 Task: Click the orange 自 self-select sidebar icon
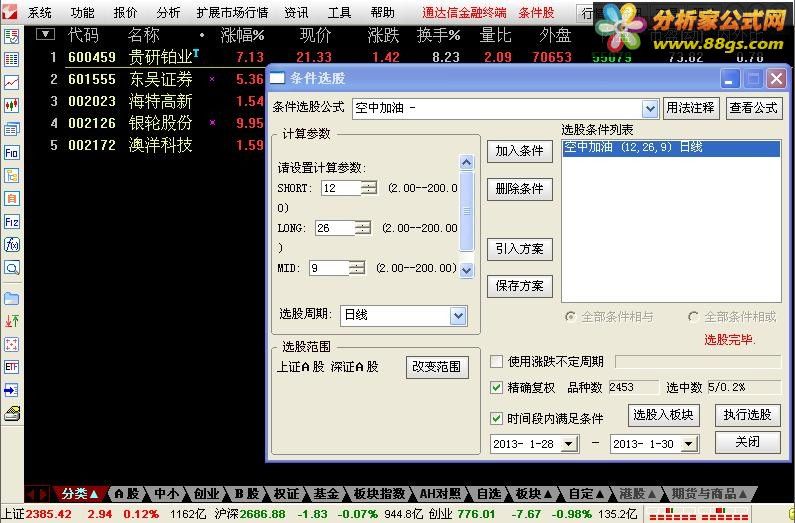click(x=12, y=199)
